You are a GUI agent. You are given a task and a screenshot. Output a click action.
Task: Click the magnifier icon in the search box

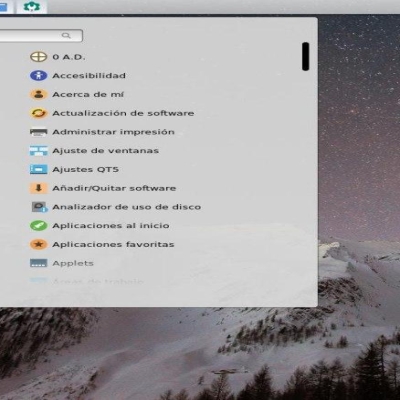click(66, 35)
